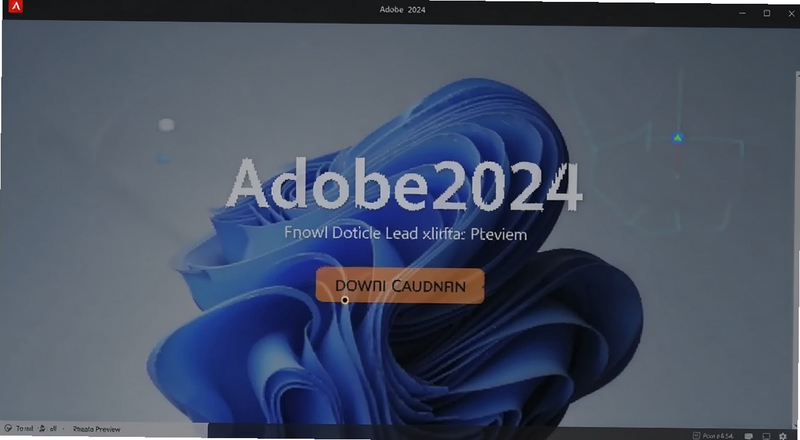Click the settings gear icon in status bar
800x440 pixels.
click(783, 436)
